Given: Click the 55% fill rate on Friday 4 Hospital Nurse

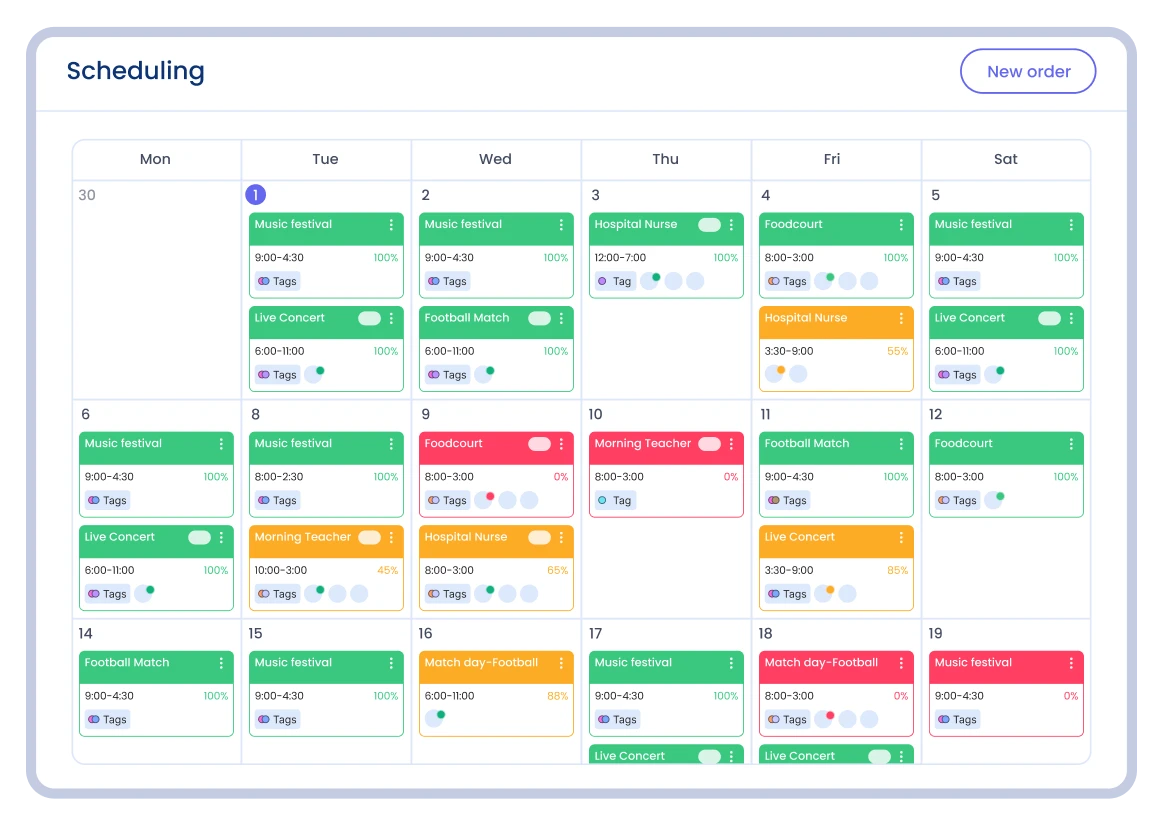Looking at the screenshot, I should point(897,351).
